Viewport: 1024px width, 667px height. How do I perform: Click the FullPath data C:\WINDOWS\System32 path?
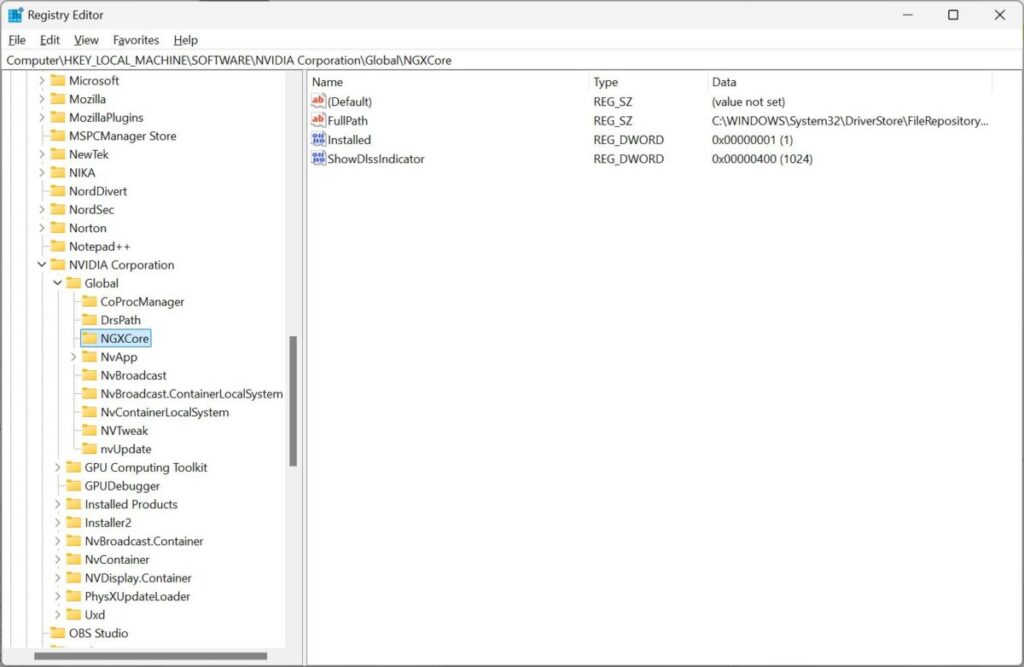850,121
